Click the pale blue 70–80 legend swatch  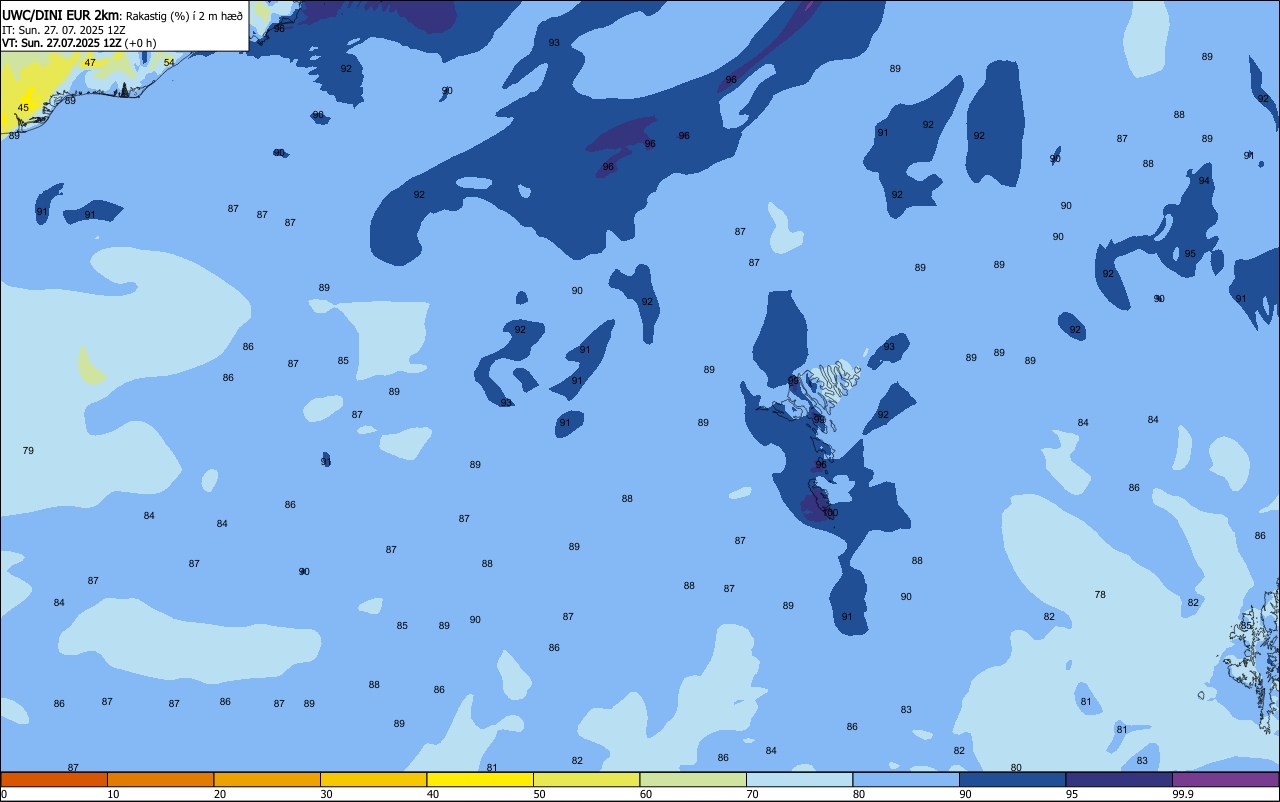click(799, 779)
